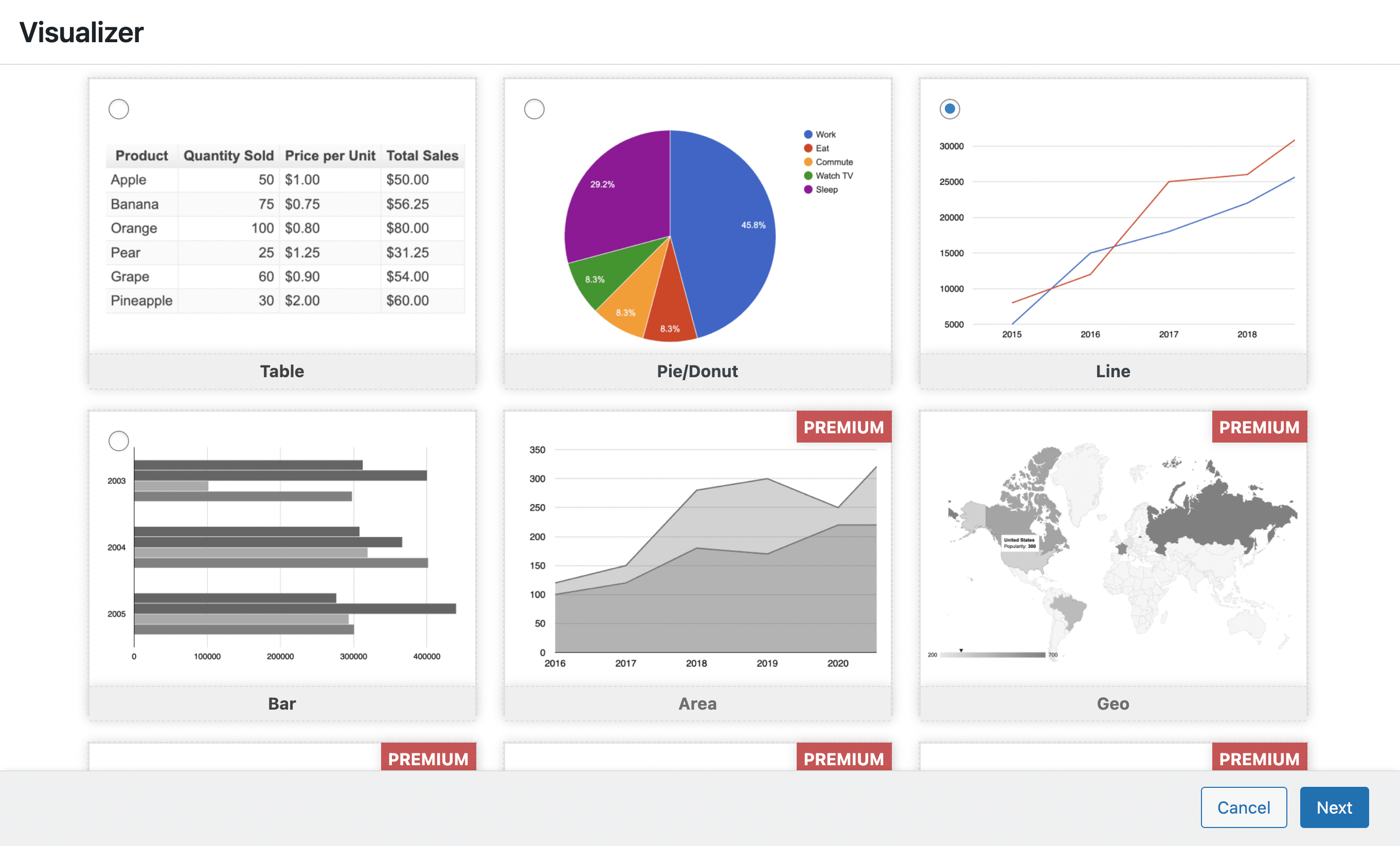This screenshot has height=846, width=1400.
Task: Click the PREMIUM badge on the Geo chart
Action: [1259, 427]
